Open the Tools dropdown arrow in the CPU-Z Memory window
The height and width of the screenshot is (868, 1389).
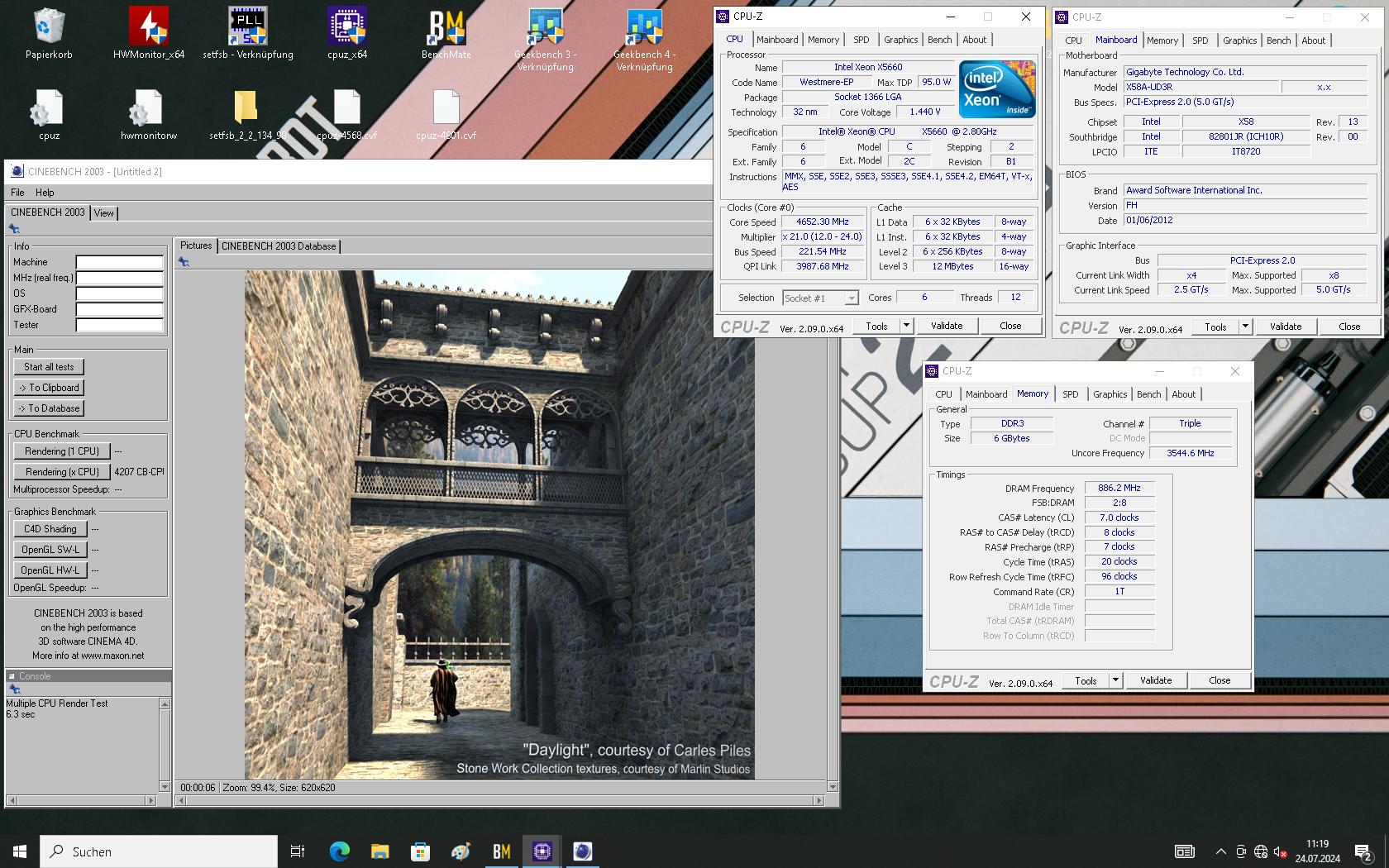pyautogui.click(x=1115, y=680)
